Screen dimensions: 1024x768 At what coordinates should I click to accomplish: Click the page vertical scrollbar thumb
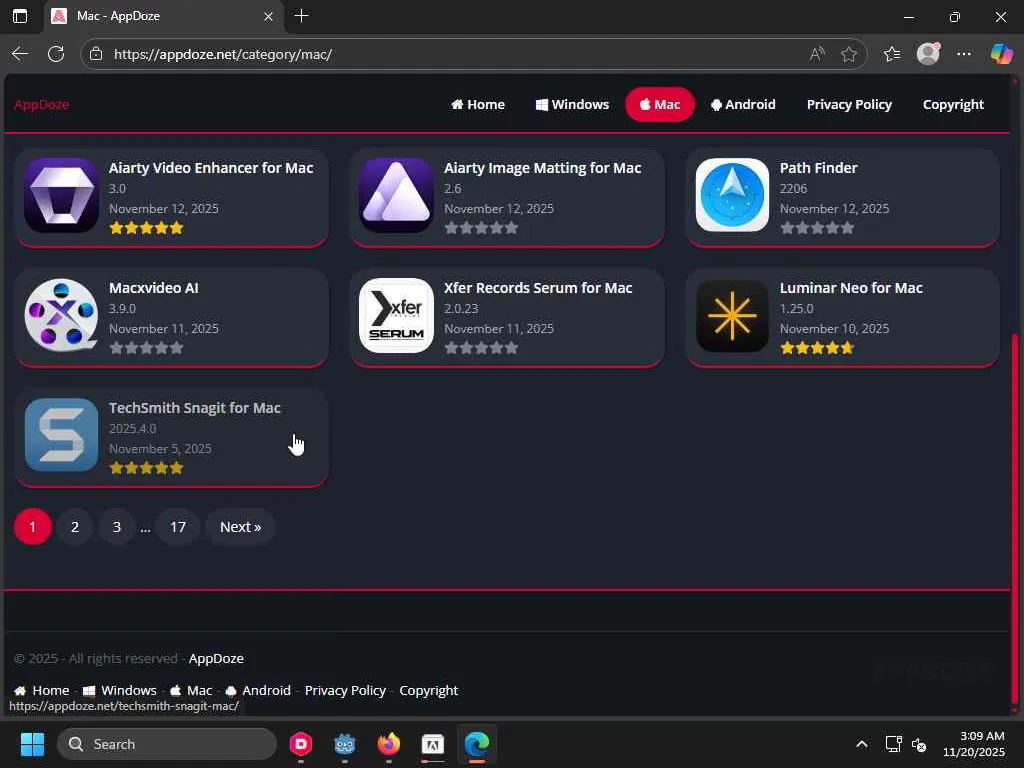point(1014,519)
